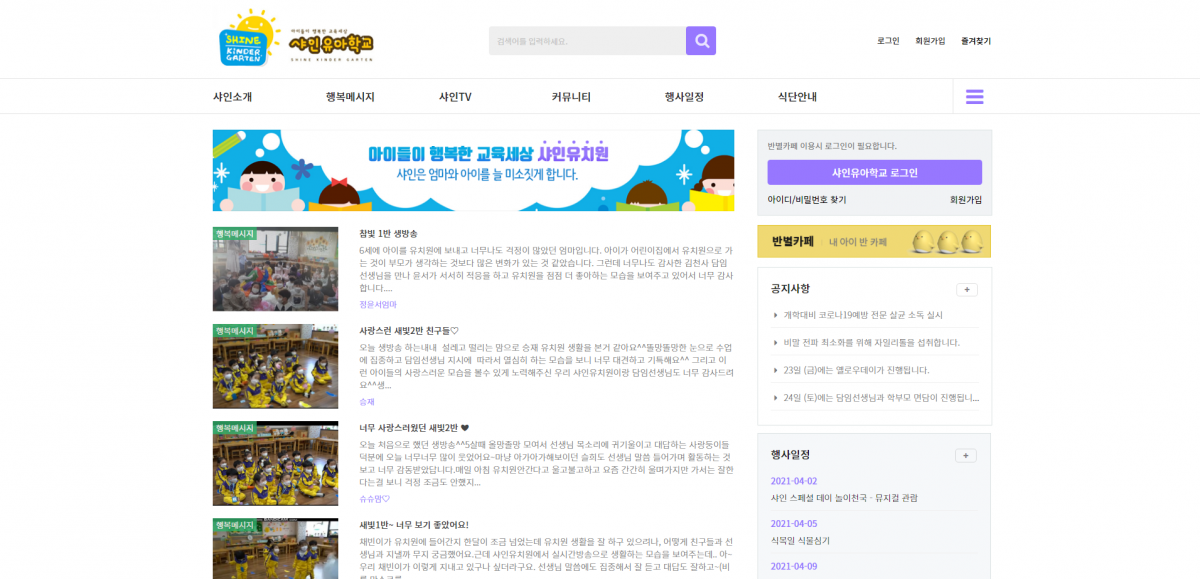Click the search magnifying glass icon
The height and width of the screenshot is (579, 1200).
tap(700, 40)
